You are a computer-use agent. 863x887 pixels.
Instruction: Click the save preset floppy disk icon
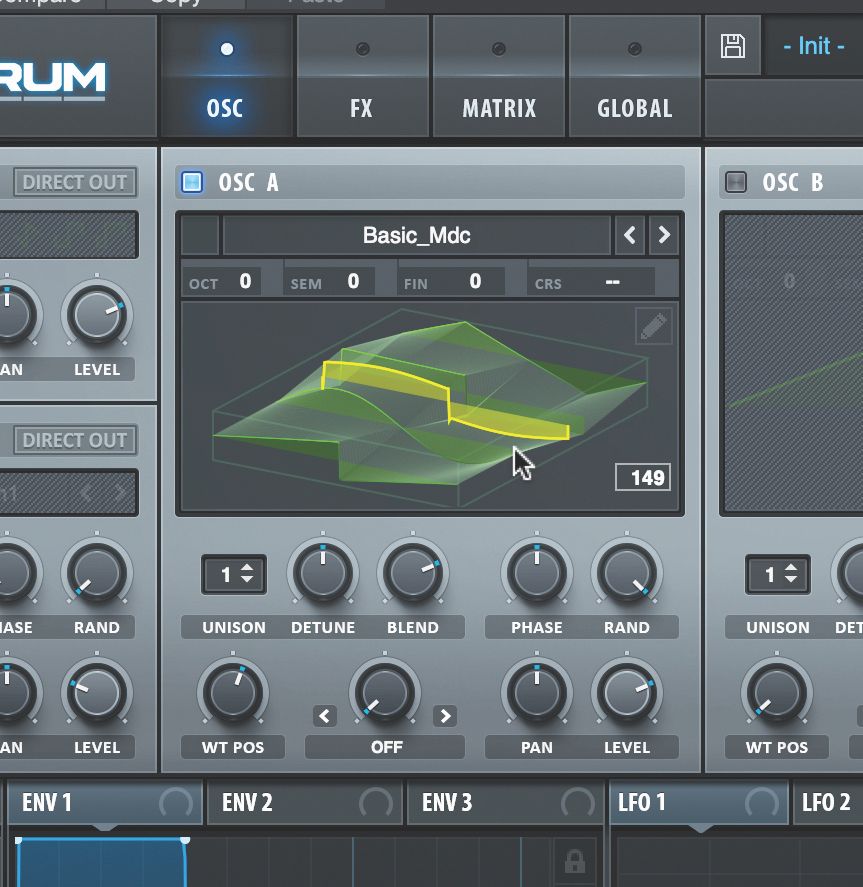[x=733, y=46]
